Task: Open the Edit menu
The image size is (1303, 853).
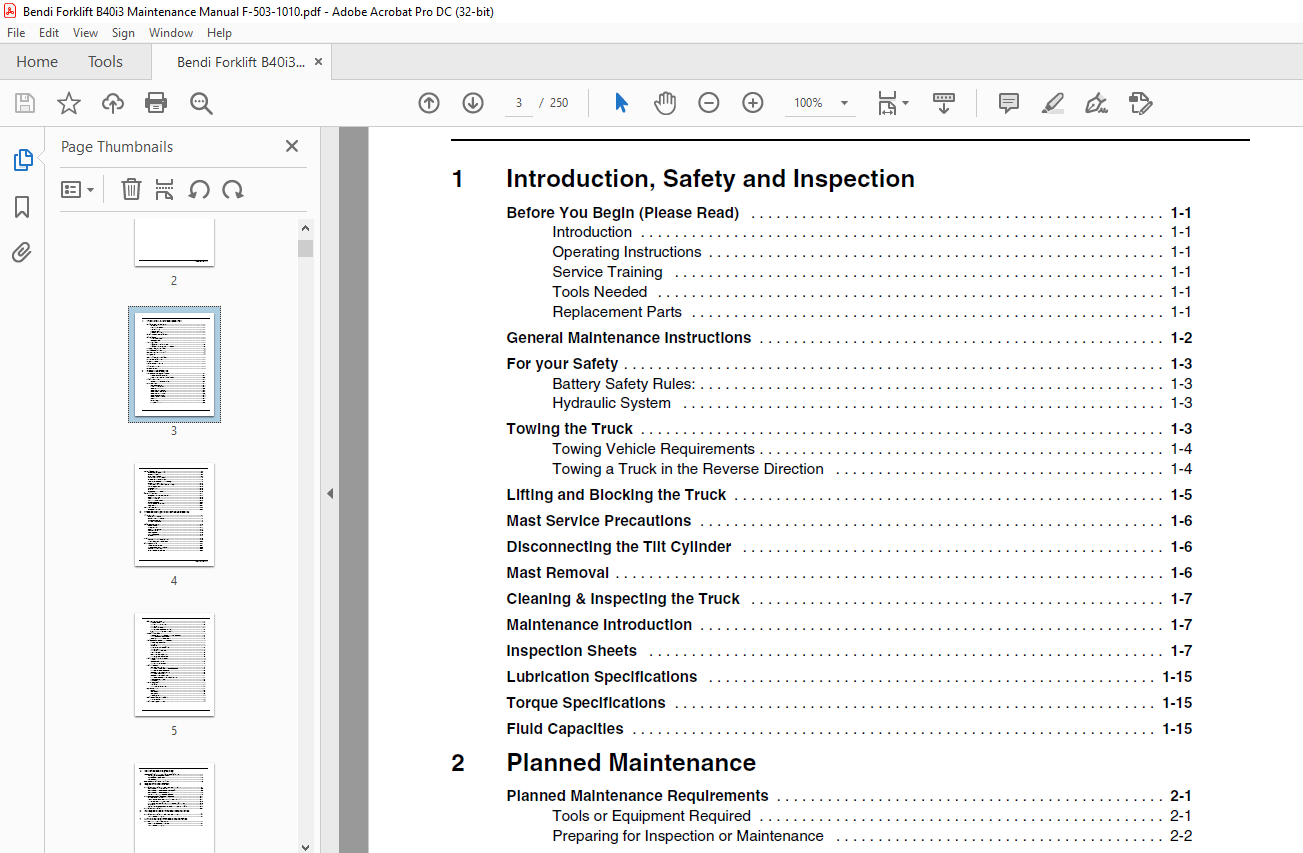Action: pyautogui.click(x=49, y=33)
